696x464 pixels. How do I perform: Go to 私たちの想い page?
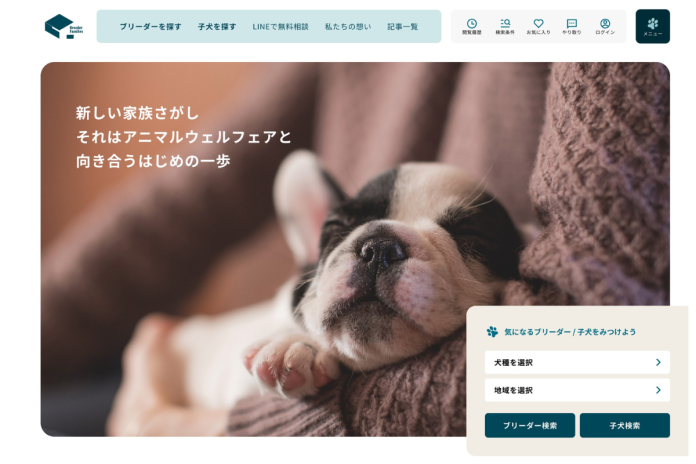pos(348,27)
